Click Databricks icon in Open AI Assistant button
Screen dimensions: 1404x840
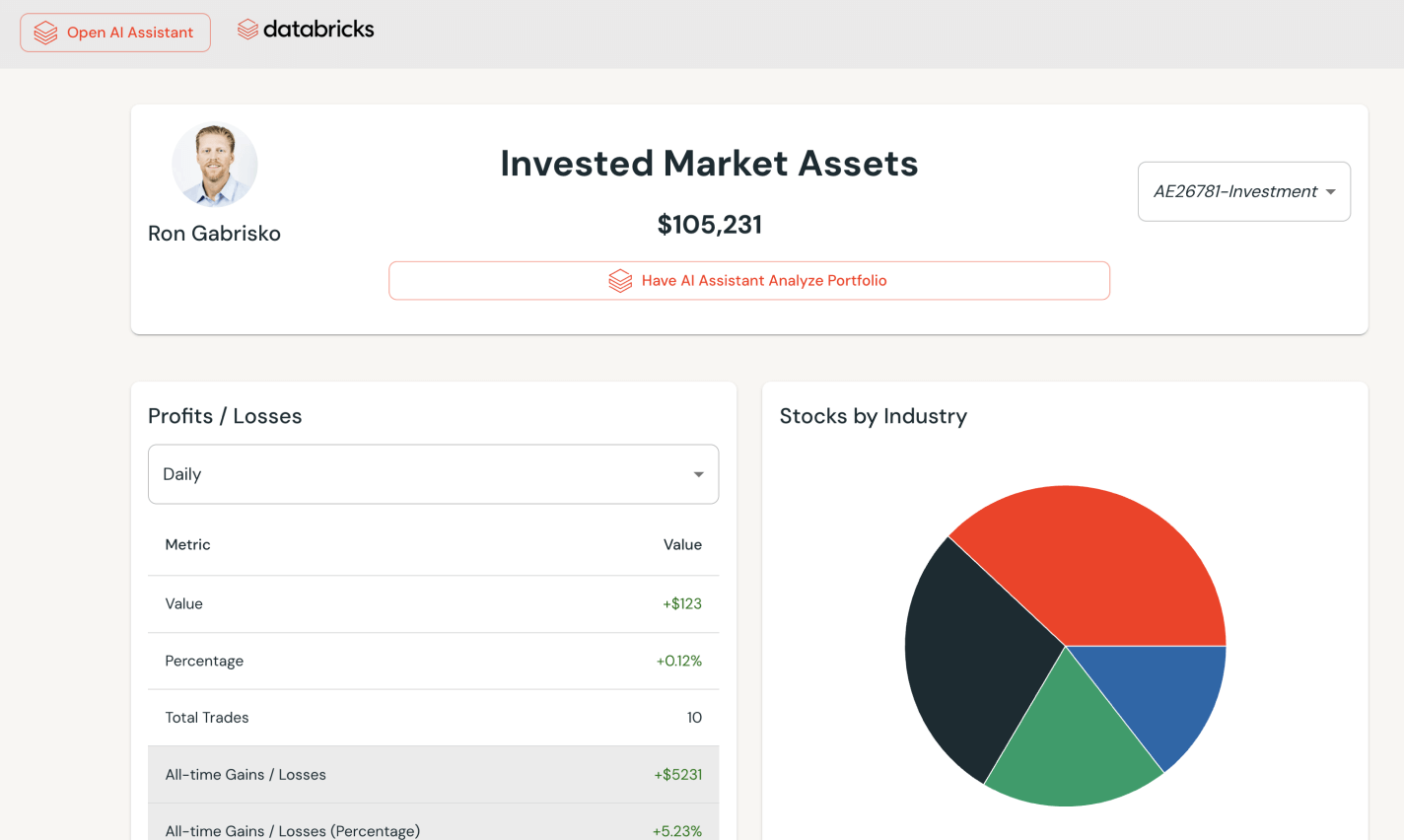tap(45, 33)
